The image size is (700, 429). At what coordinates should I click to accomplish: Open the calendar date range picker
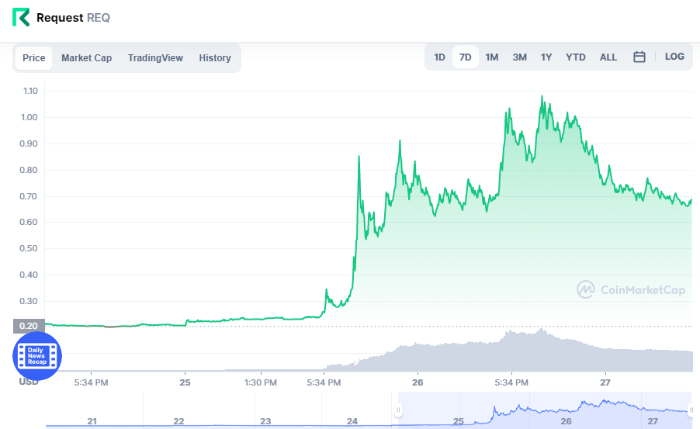coord(639,57)
